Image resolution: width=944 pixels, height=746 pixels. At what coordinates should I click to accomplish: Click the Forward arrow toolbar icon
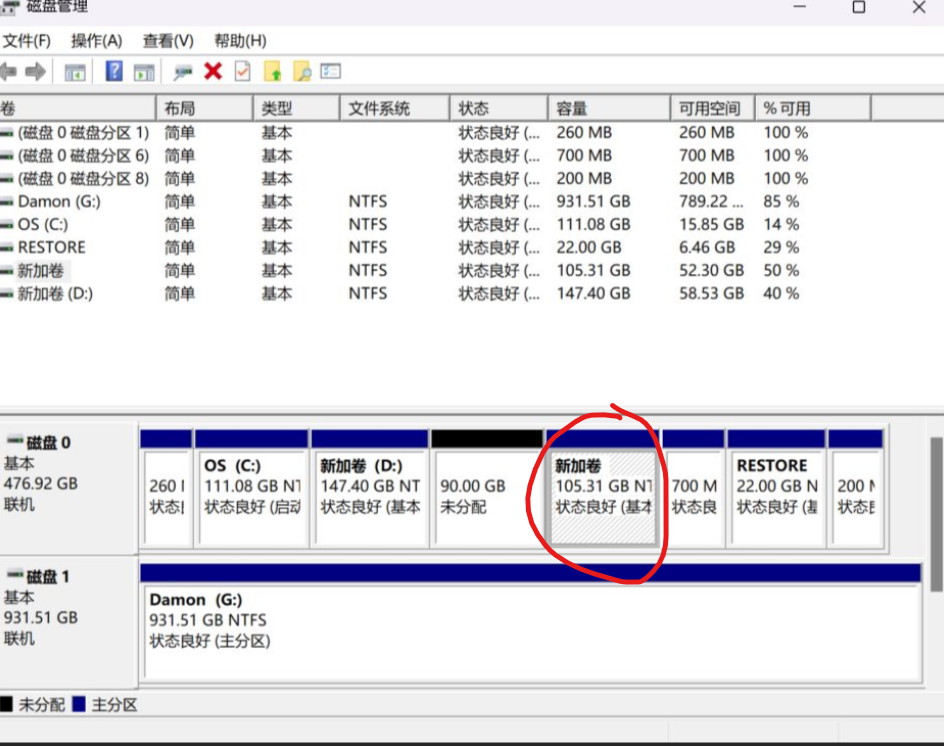[x=36, y=72]
